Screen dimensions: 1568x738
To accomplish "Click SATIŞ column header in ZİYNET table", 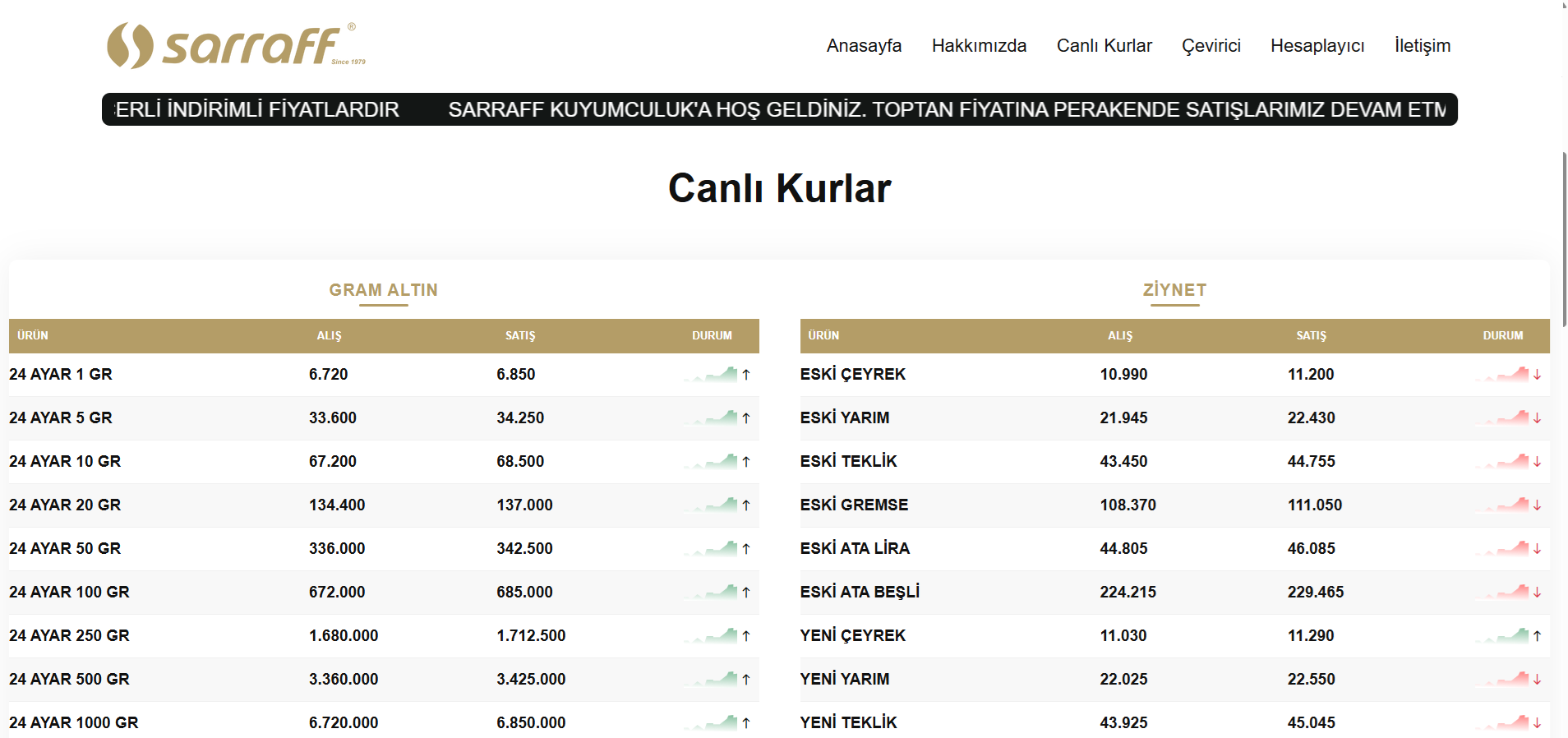I will pos(1312,335).
